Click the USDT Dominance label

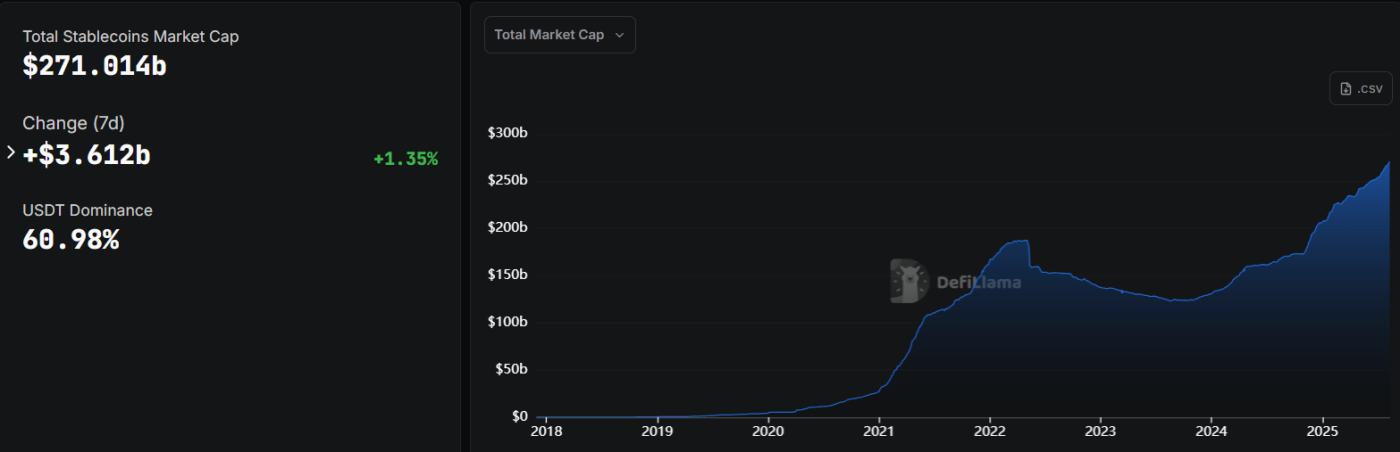88,210
